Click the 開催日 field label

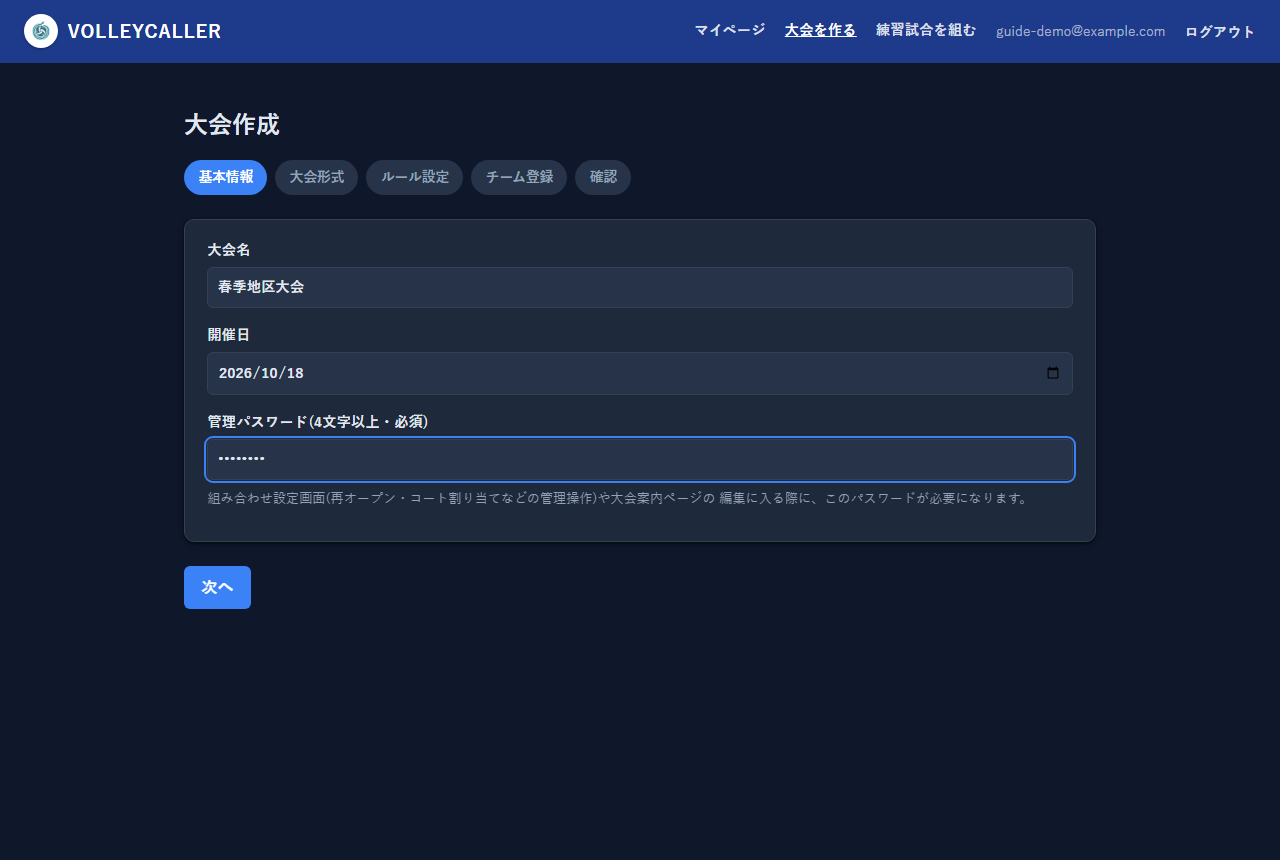[229, 334]
